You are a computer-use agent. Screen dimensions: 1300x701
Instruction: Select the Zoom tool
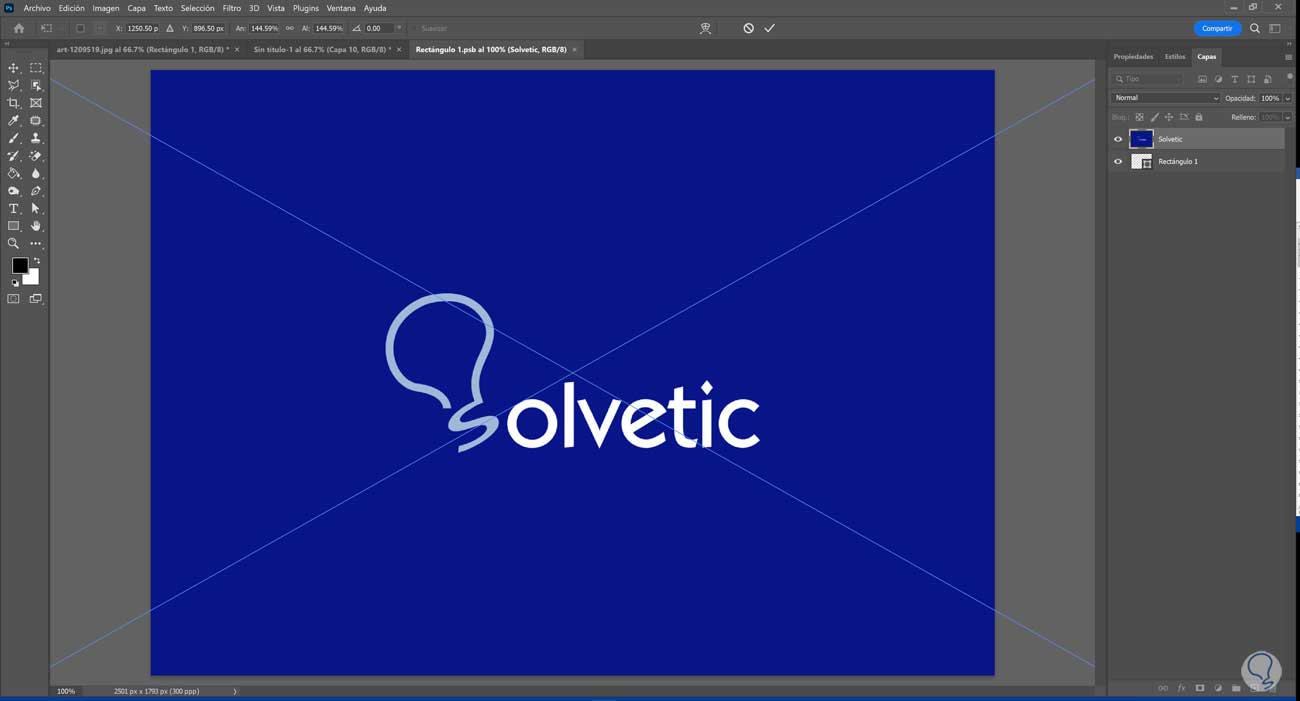14,243
